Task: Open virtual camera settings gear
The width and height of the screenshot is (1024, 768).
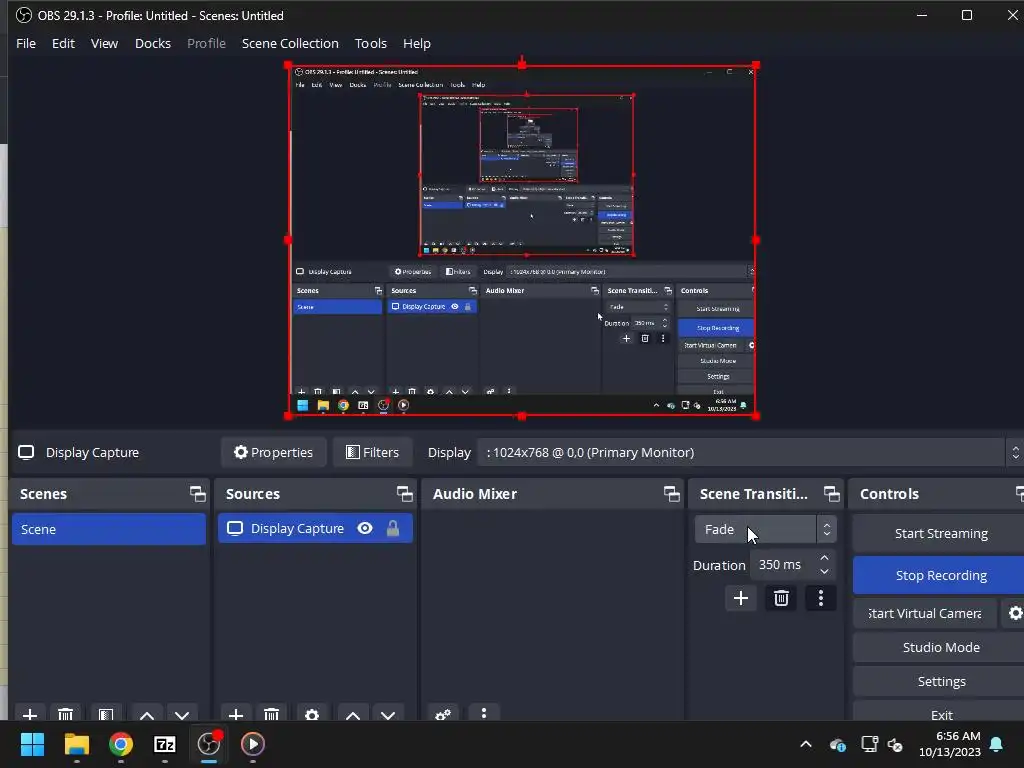Action: coord(1014,613)
